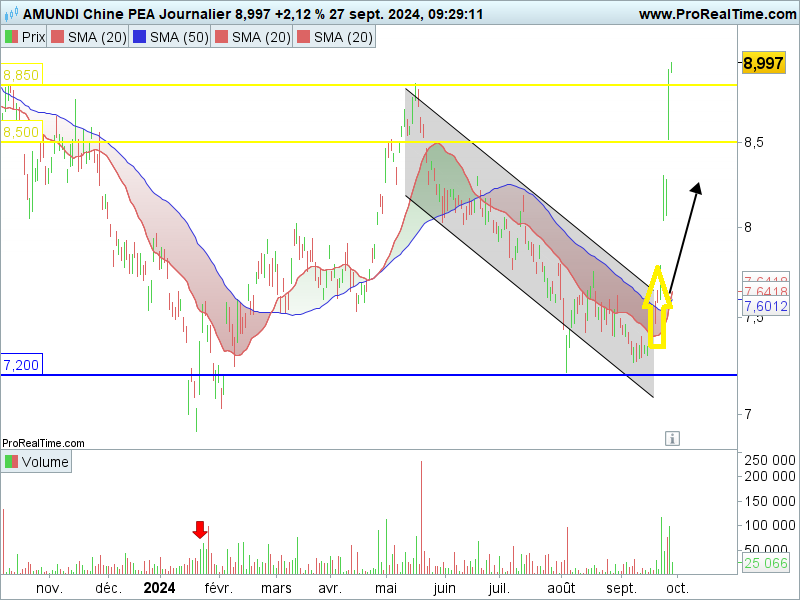
Task: Click the nov. month label on the axis
Action: point(49,588)
